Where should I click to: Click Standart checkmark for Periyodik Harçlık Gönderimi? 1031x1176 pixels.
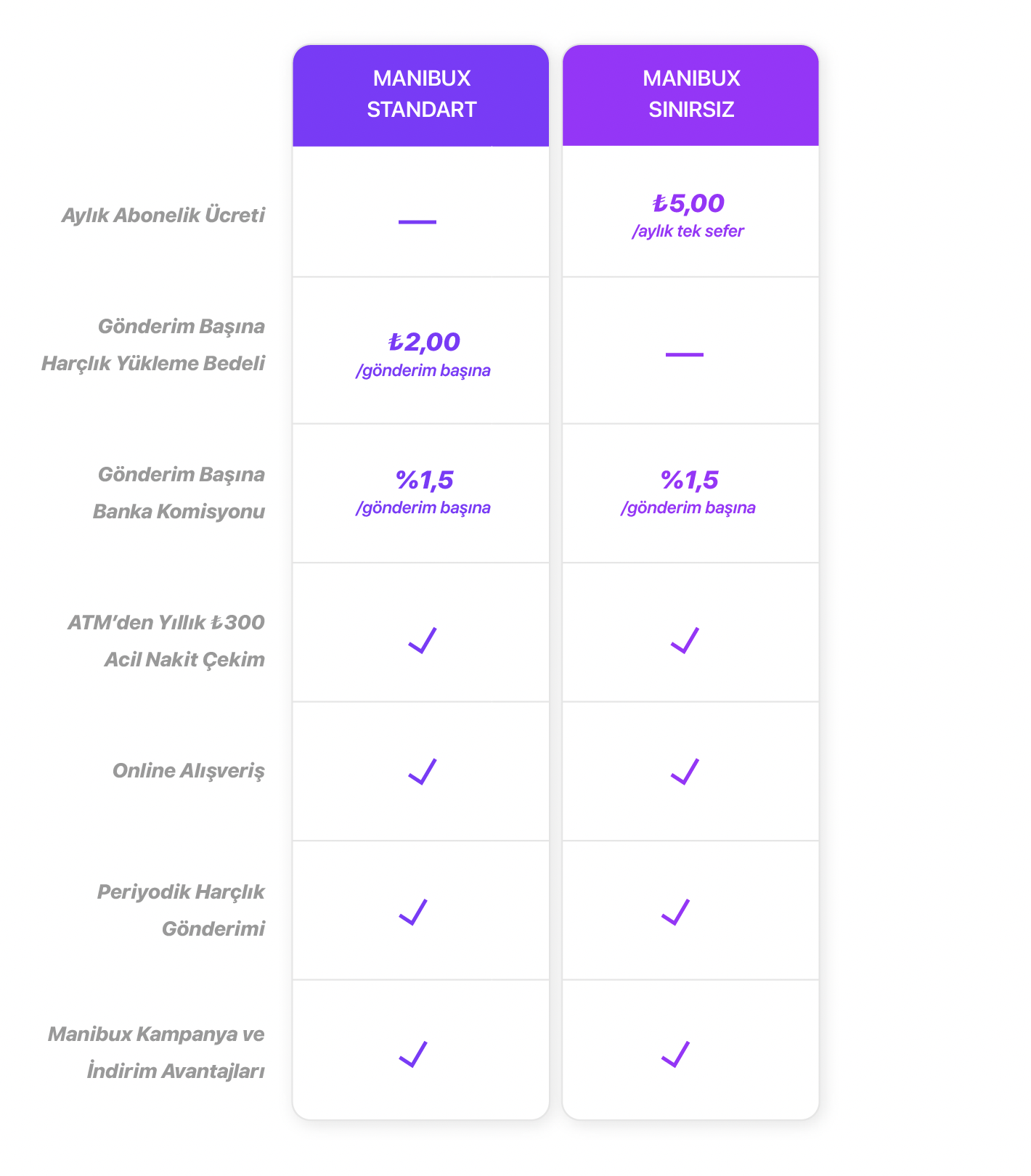(413, 912)
